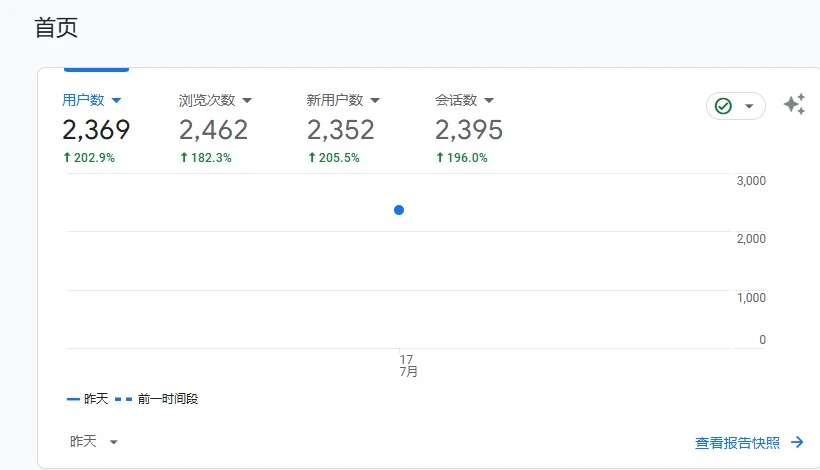The width and height of the screenshot is (820, 470).
Task: Click the green up arrow beside 182.3%
Action: pos(184,158)
